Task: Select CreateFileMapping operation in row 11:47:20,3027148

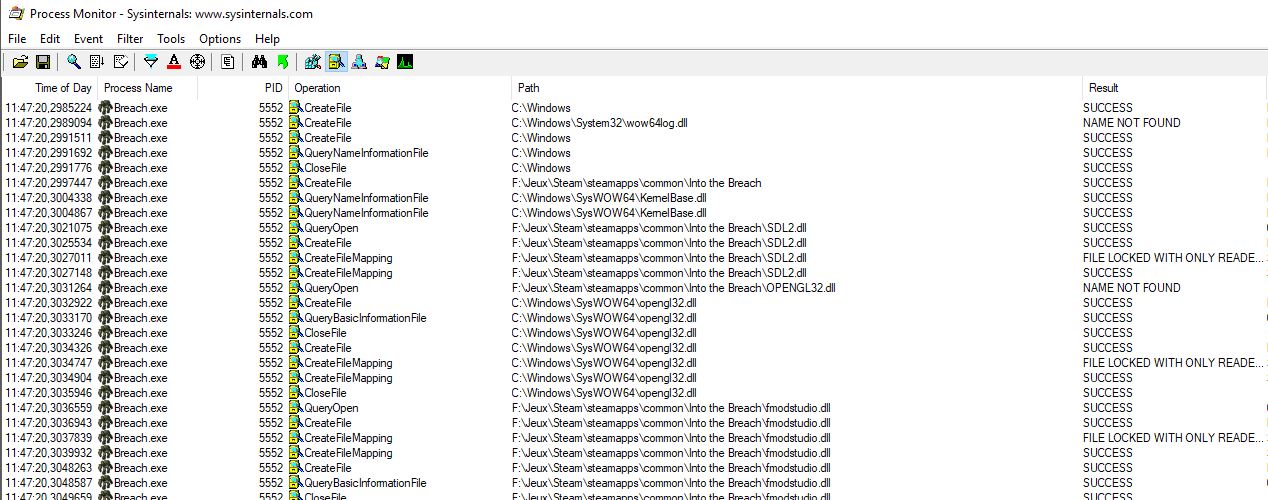Action: coord(348,273)
